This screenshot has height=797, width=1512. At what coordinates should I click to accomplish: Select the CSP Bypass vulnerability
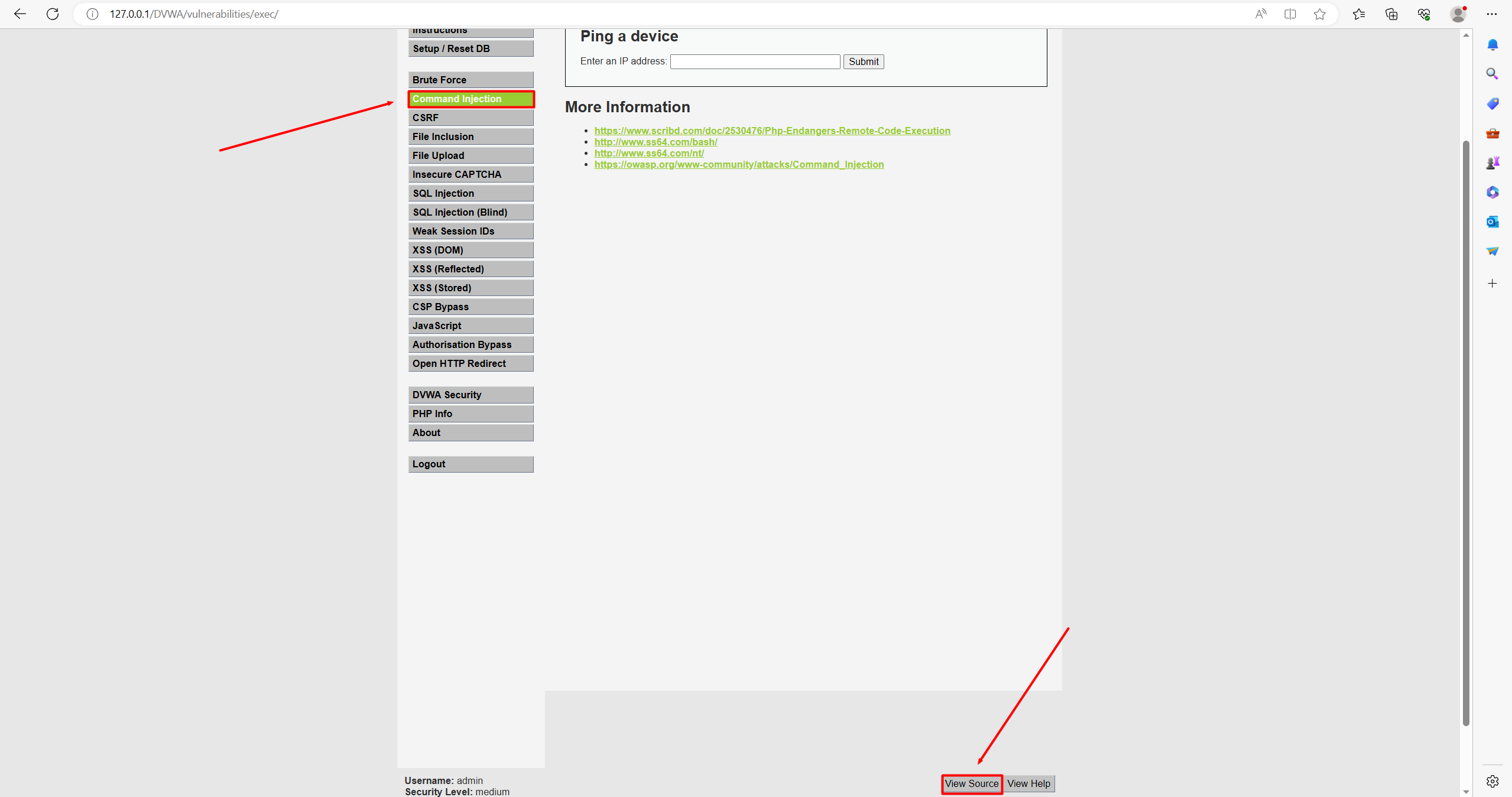470,307
